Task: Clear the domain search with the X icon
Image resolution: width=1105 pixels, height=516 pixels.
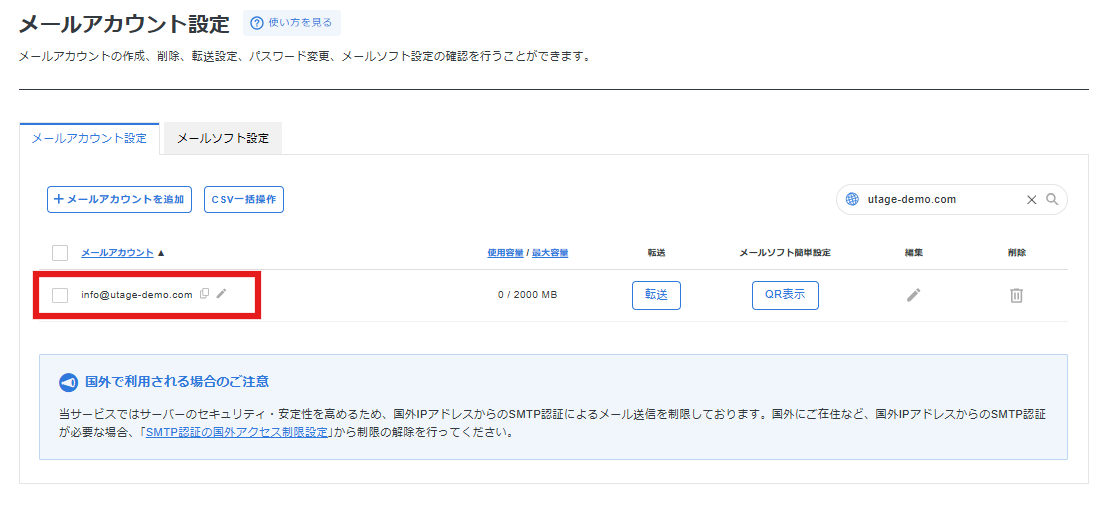Action: coord(1031,200)
